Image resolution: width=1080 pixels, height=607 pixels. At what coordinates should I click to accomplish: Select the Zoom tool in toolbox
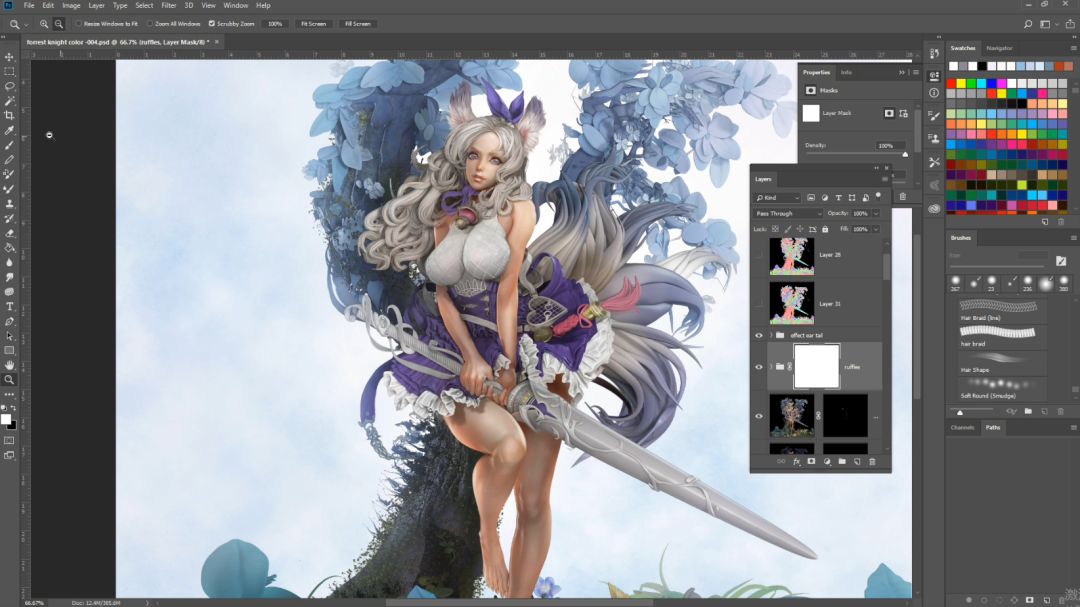click(x=9, y=380)
